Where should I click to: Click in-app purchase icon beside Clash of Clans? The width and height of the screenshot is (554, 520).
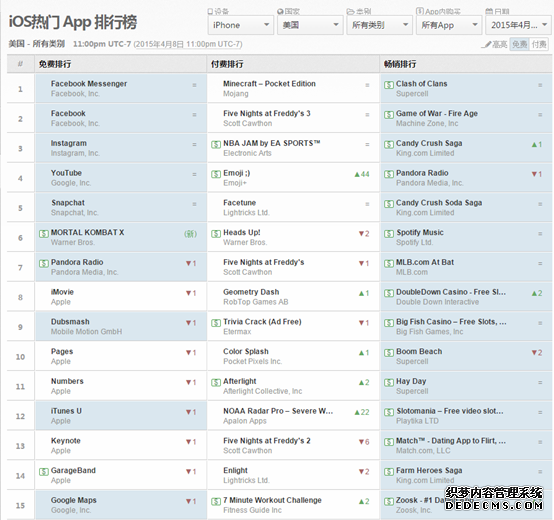point(389,85)
